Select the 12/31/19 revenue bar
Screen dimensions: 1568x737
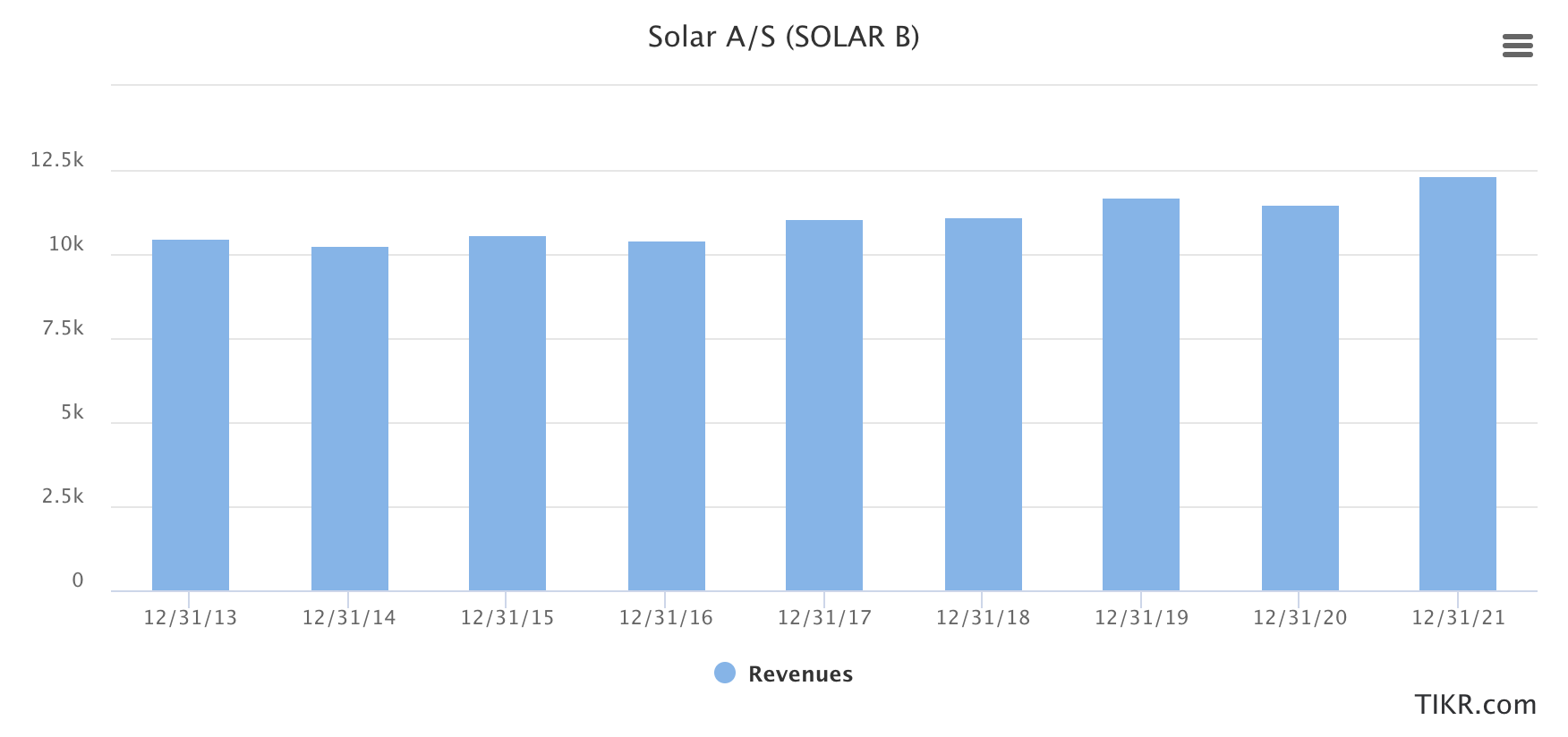coord(1141,394)
